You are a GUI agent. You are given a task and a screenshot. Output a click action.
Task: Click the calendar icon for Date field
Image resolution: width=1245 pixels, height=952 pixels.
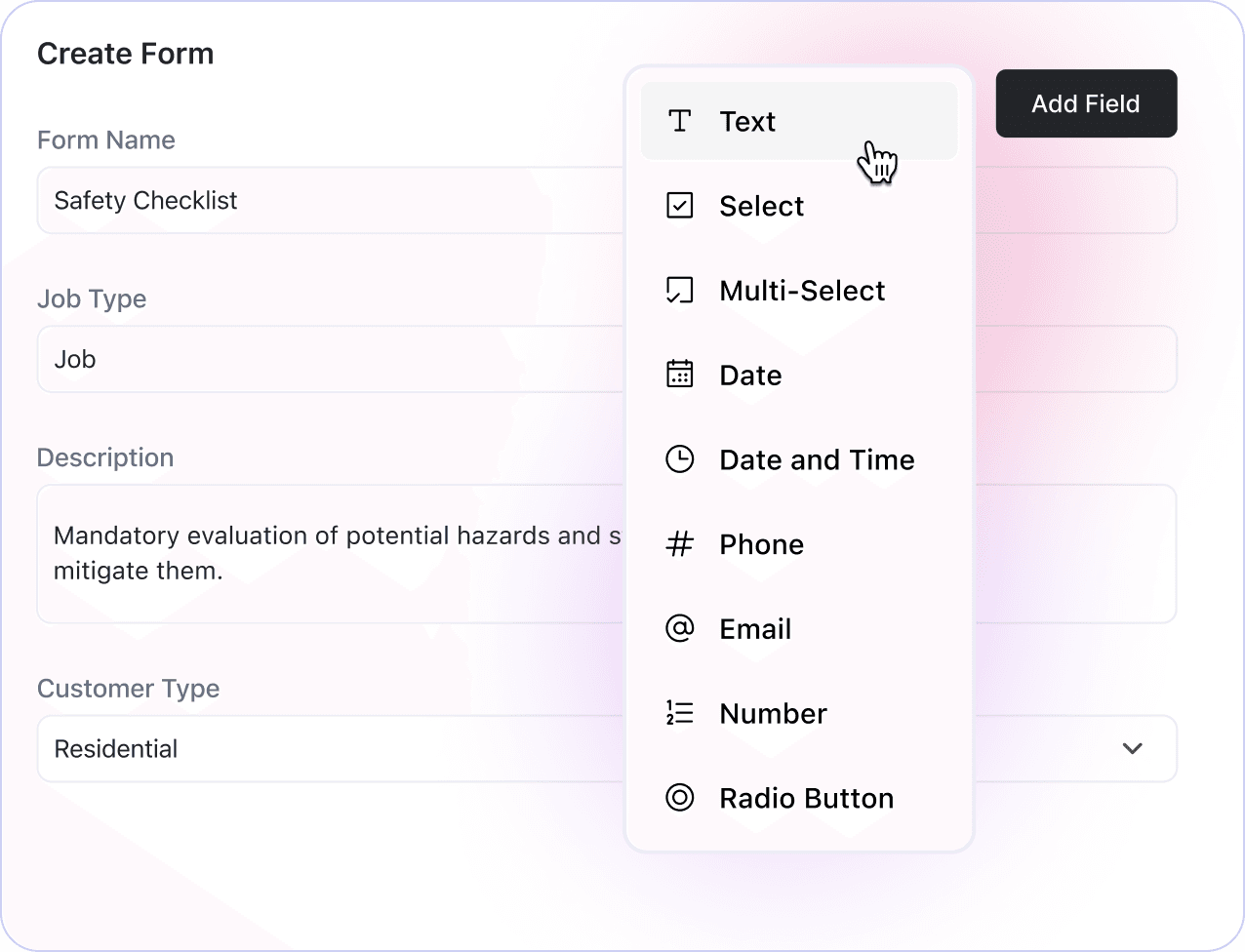pyautogui.click(x=679, y=375)
